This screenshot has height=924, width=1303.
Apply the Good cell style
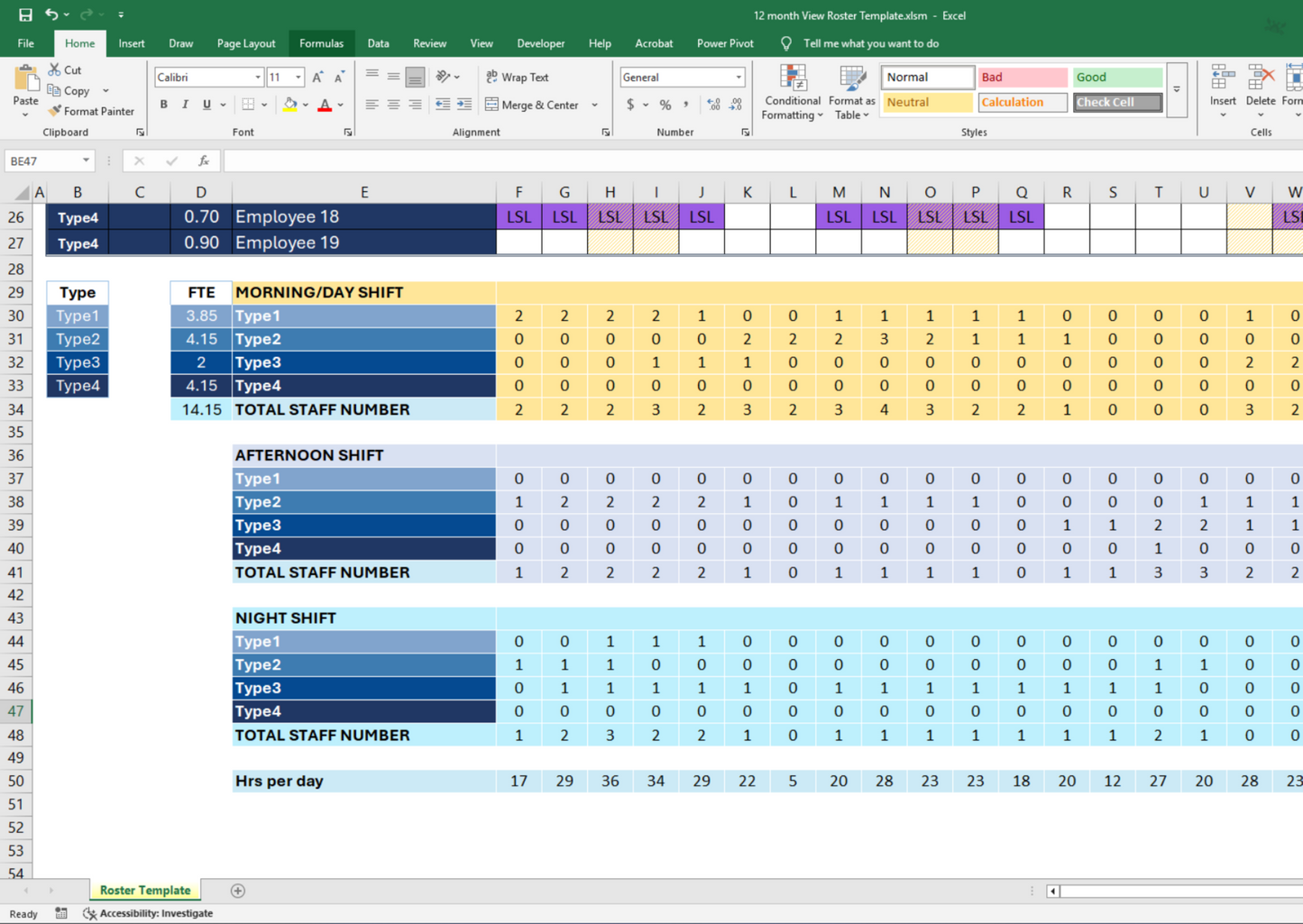click(x=1117, y=78)
